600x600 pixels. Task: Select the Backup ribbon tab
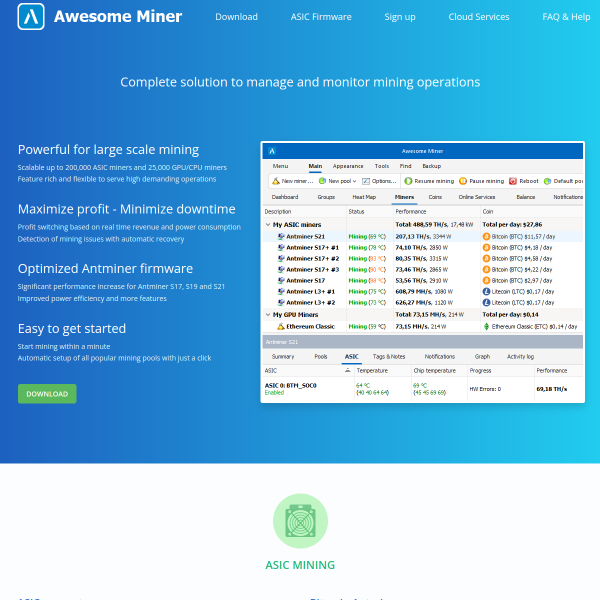pos(432,166)
